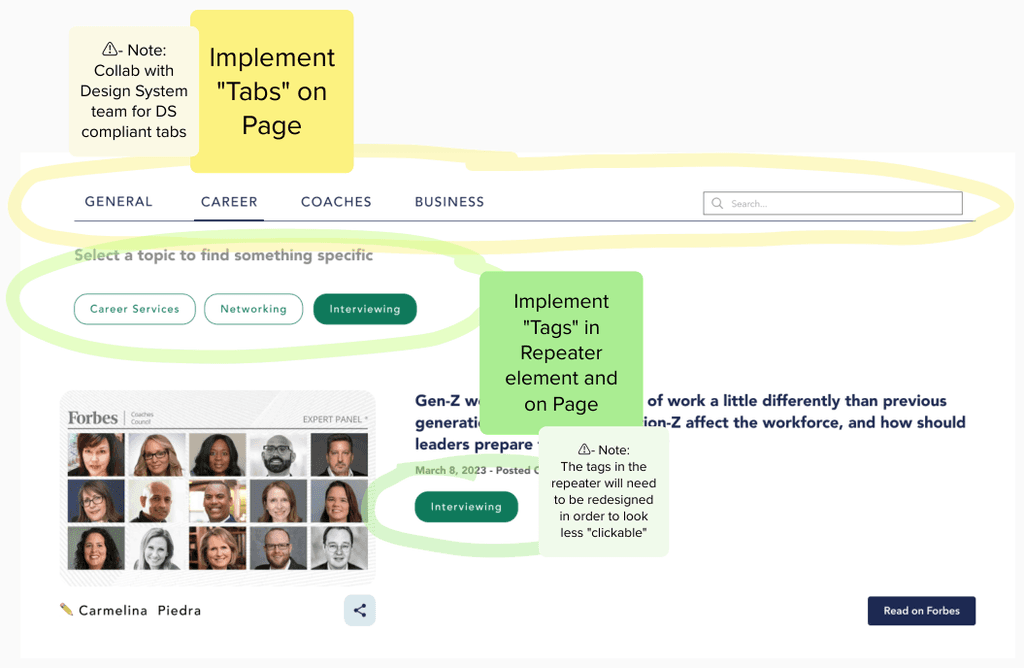The image size is (1024, 668).
Task: Select the COACHES tab
Action: (336, 201)
